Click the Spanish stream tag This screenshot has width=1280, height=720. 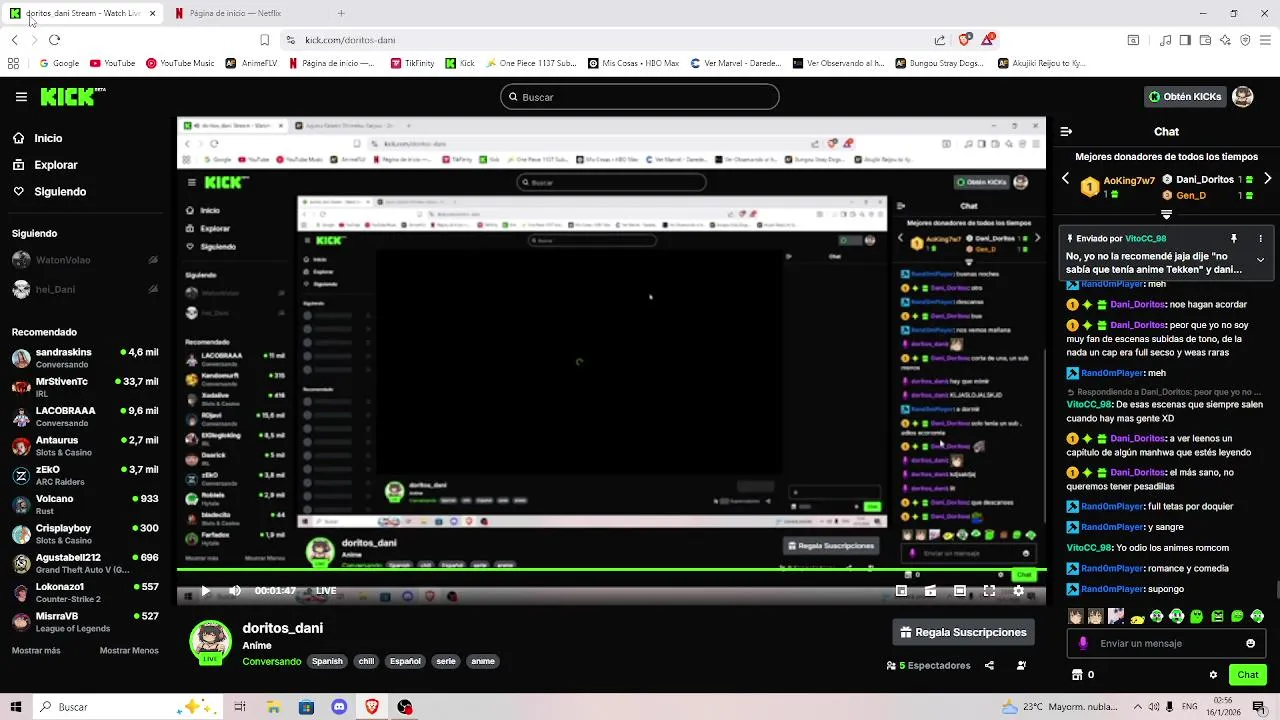pyautogui.click(x=327, y=661)
